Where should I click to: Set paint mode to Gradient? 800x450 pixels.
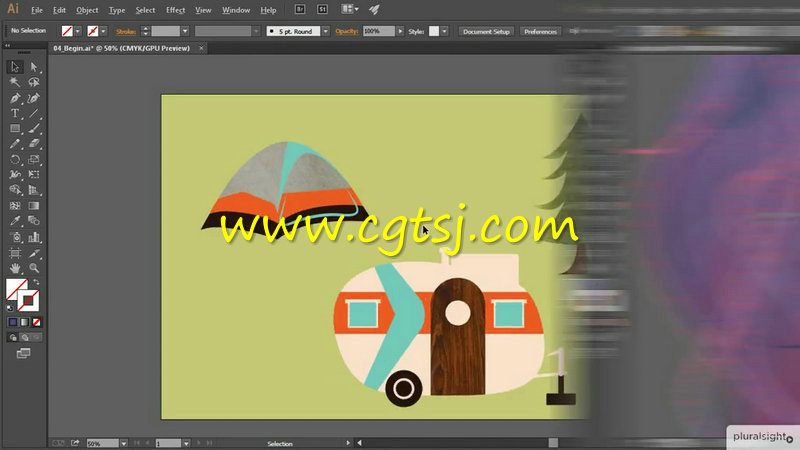(24, 322)
